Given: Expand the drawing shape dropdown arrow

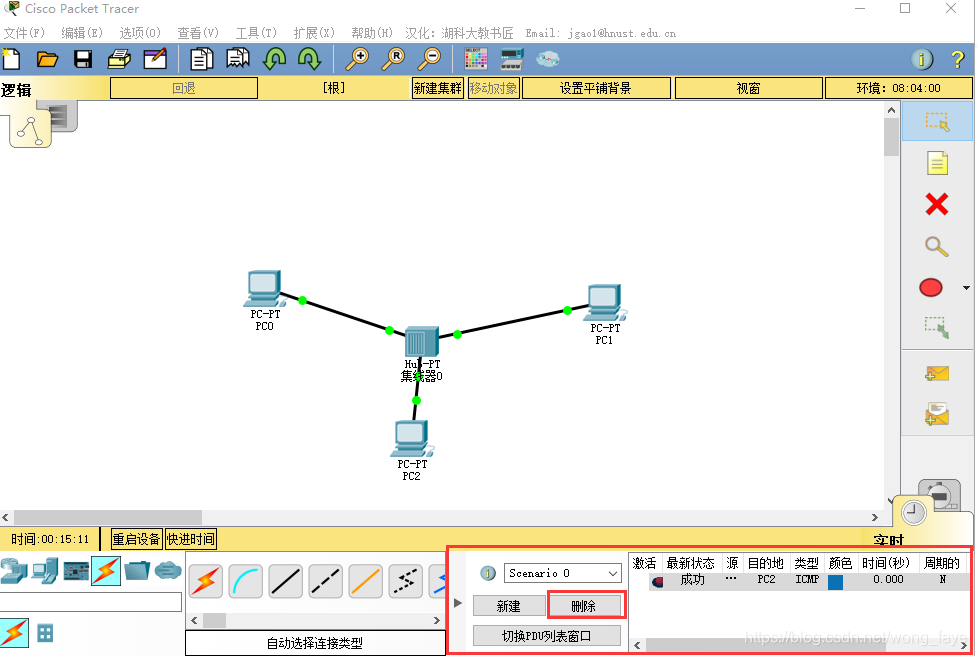Looking at the screenshot, I should coord(966,288).
